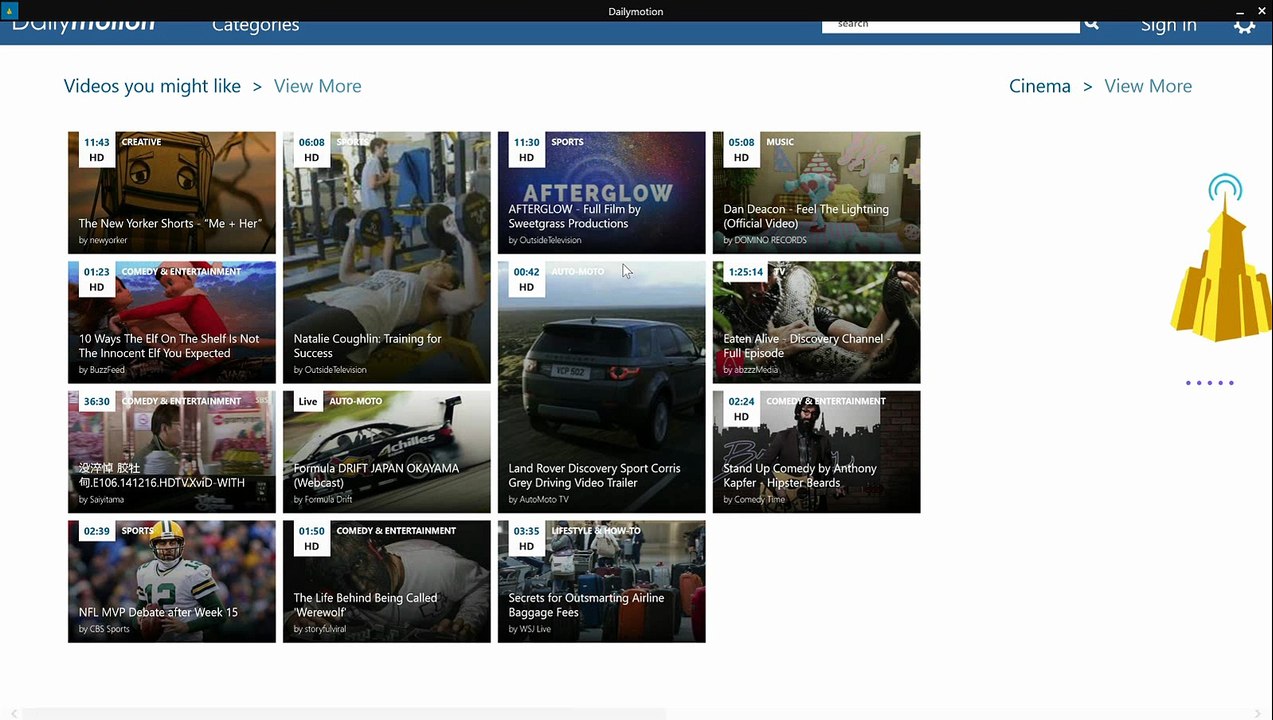The width and height of the screenshot is (1273, 720).
Task: Click left arrow of bottom scrollbar
Action: point(14,713)
